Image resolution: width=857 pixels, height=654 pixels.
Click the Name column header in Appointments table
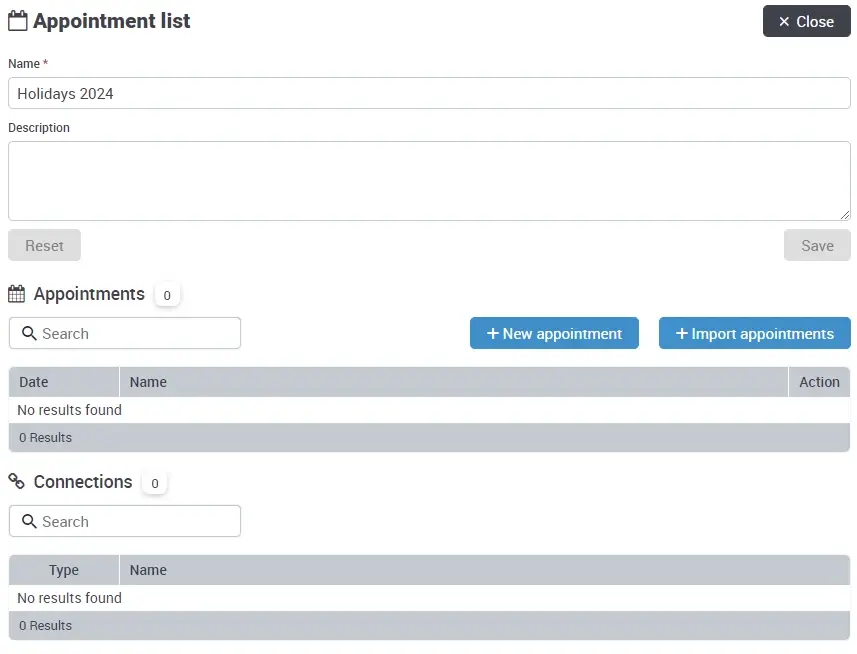tap(148, 382)
